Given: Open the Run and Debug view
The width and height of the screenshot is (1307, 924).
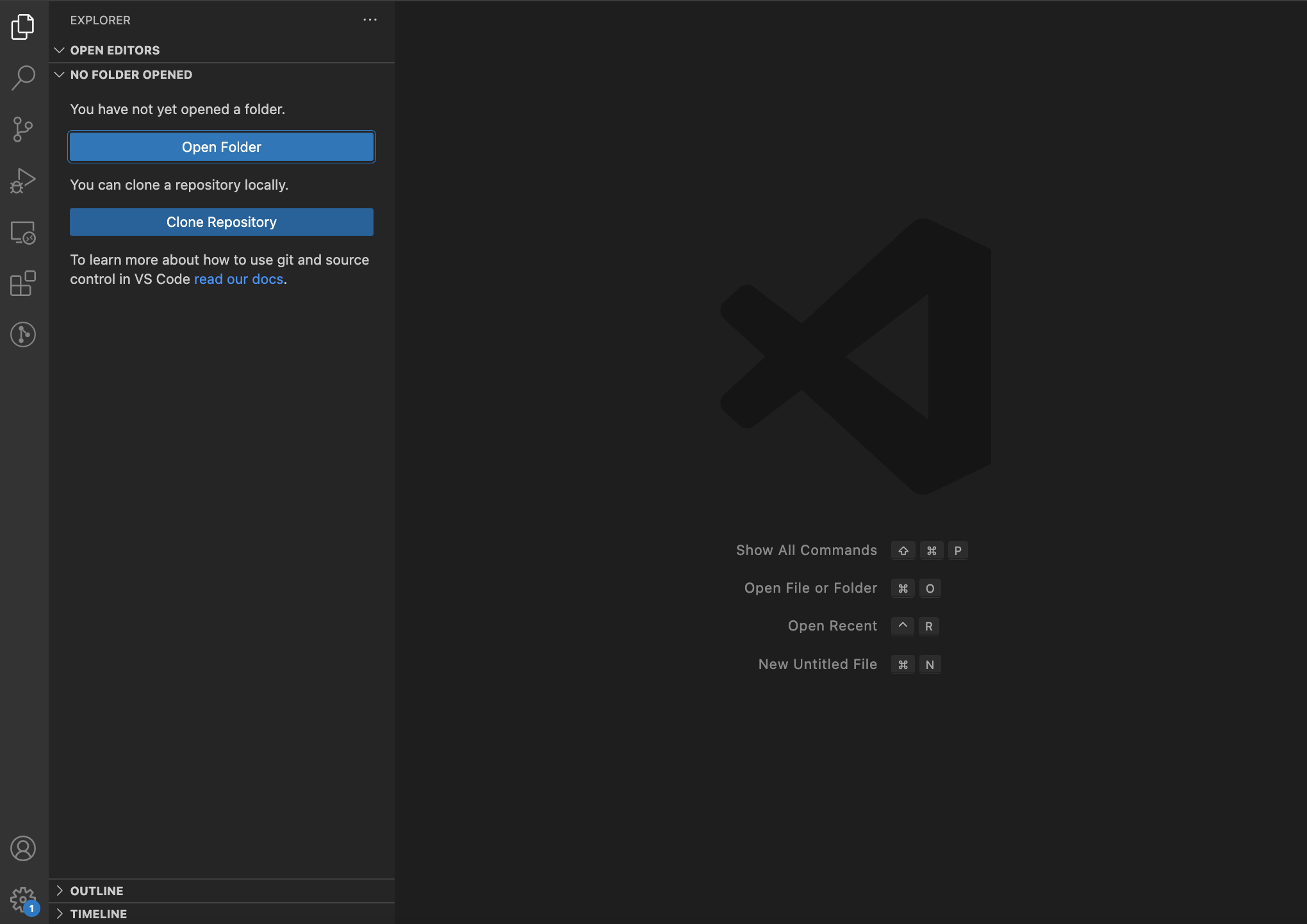Looking at the screenshot, I should (23, 181).
